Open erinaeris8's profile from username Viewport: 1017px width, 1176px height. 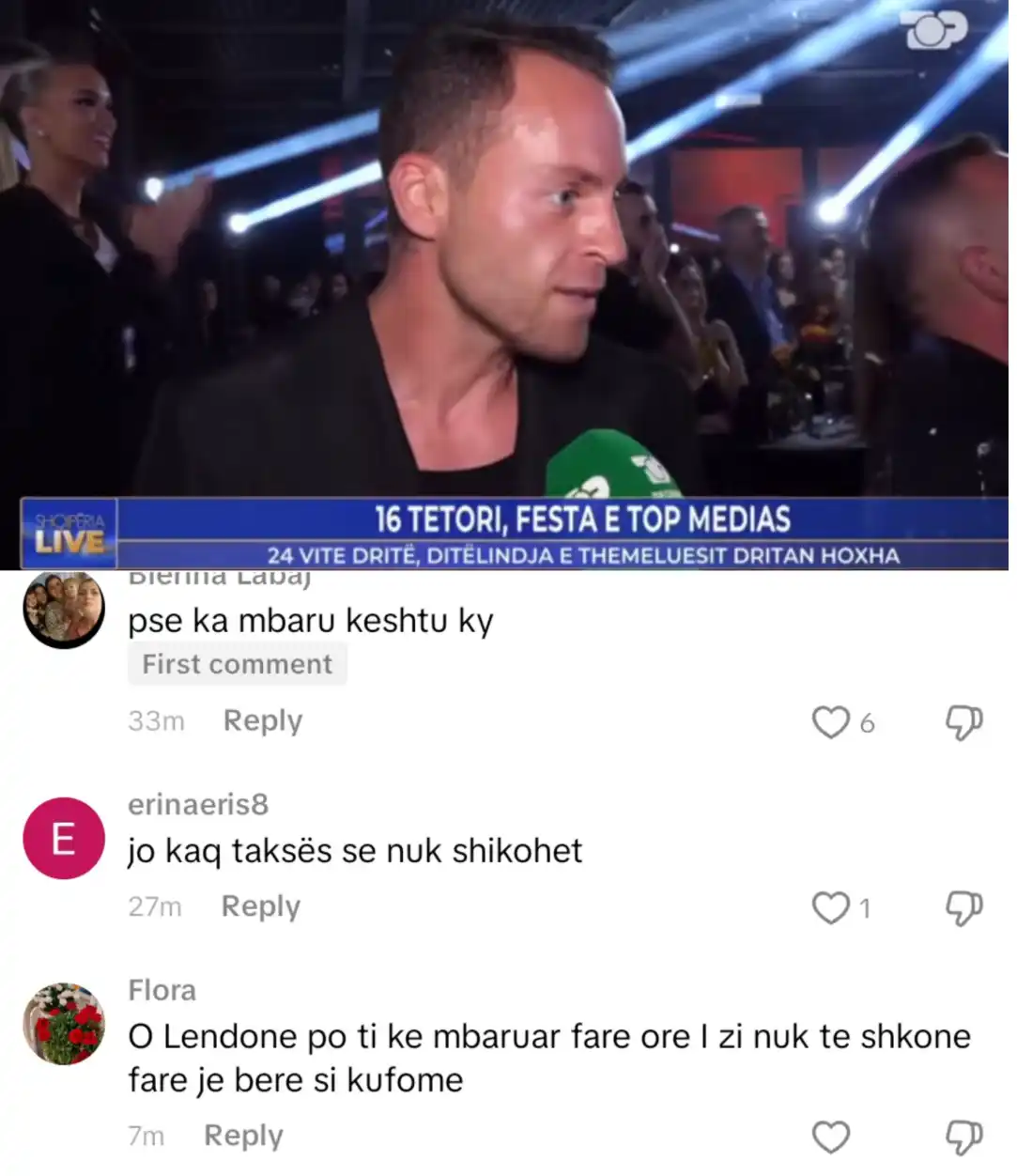click(x=198, y=804)
